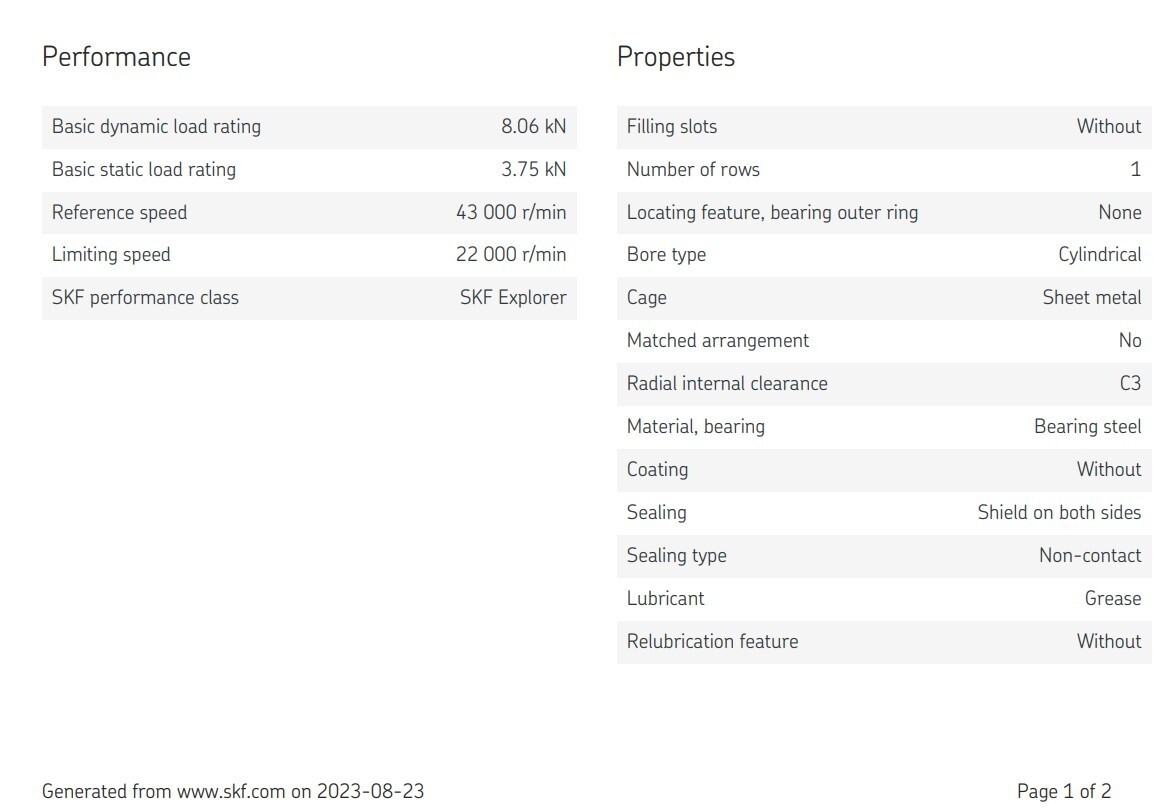The width and height of the screenshot is (1156, 811).
Task: Select the Cage Sheet metal row
Action: tap(884, 298)
